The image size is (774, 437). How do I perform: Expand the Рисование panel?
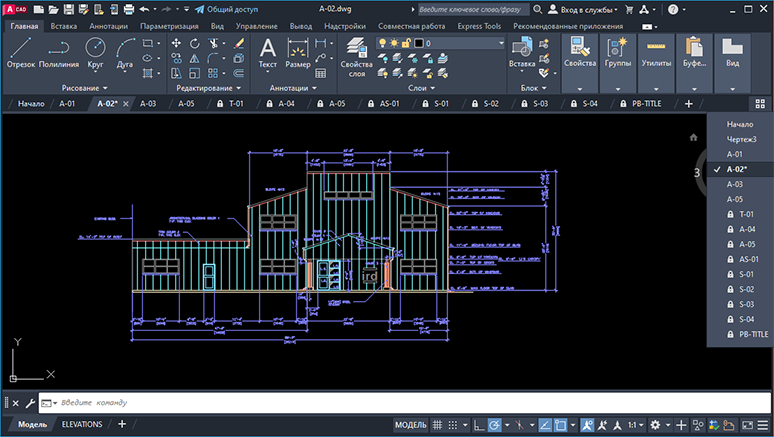84,88
